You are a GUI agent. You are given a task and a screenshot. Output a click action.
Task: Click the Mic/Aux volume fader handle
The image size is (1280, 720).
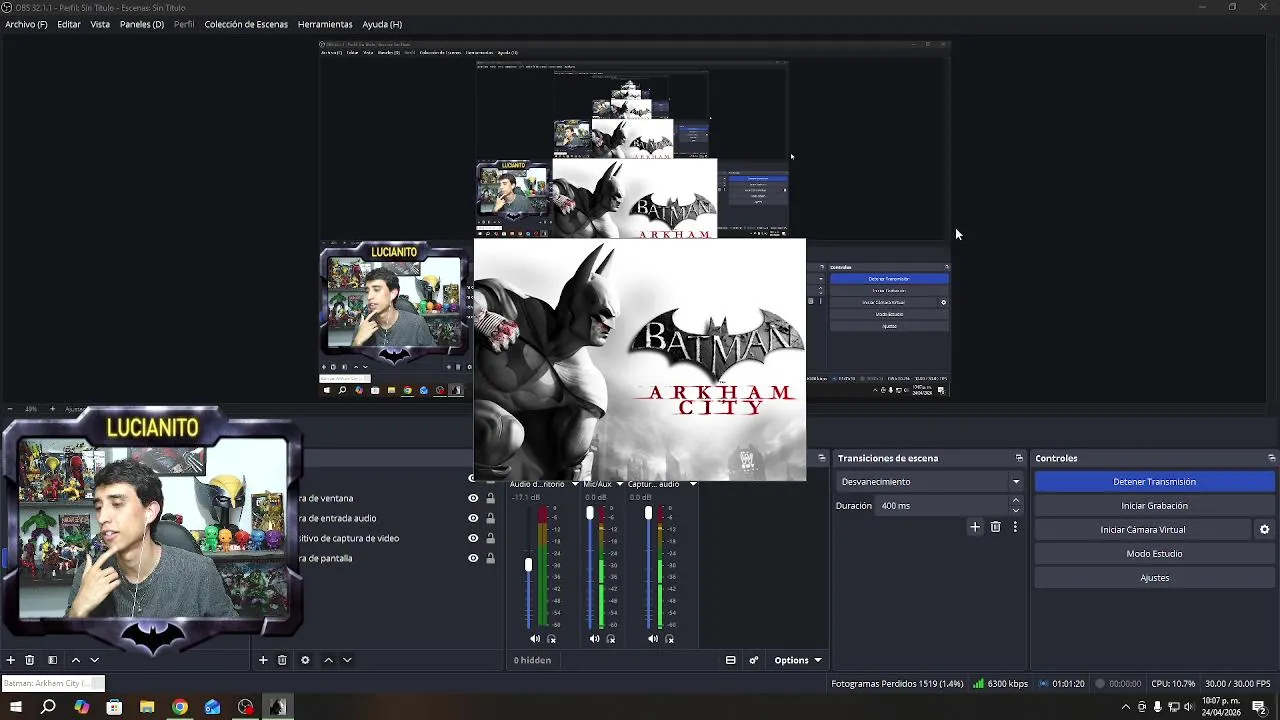tap(589, 514)
